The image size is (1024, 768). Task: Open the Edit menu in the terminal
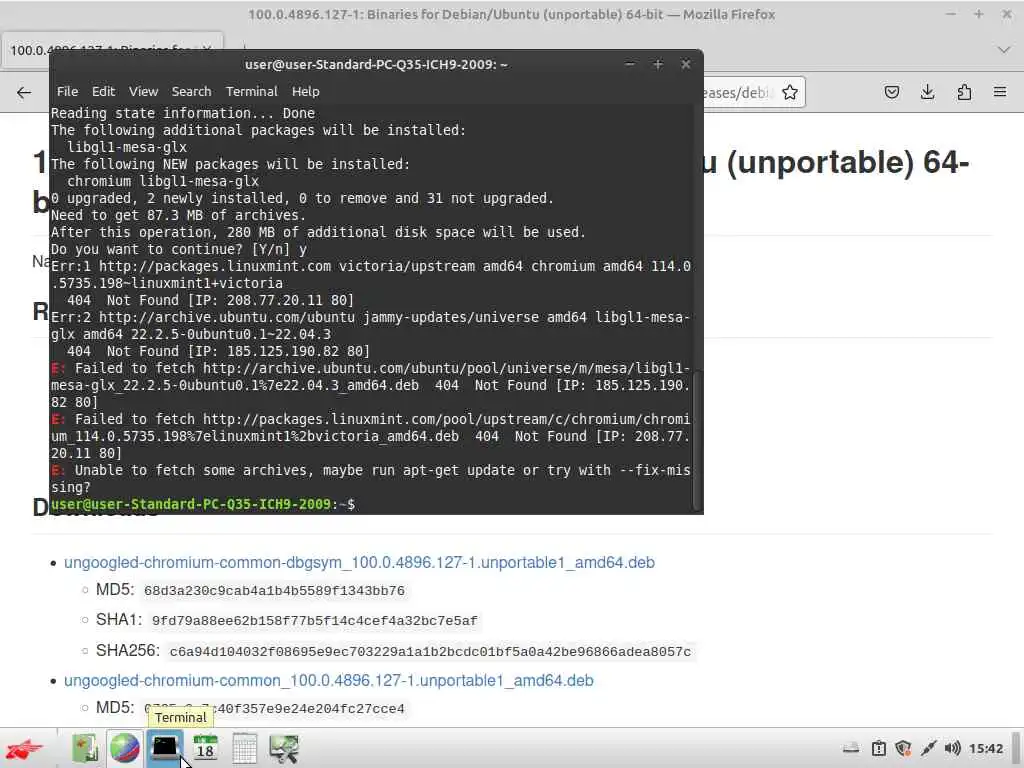click(x=103, y=91)
